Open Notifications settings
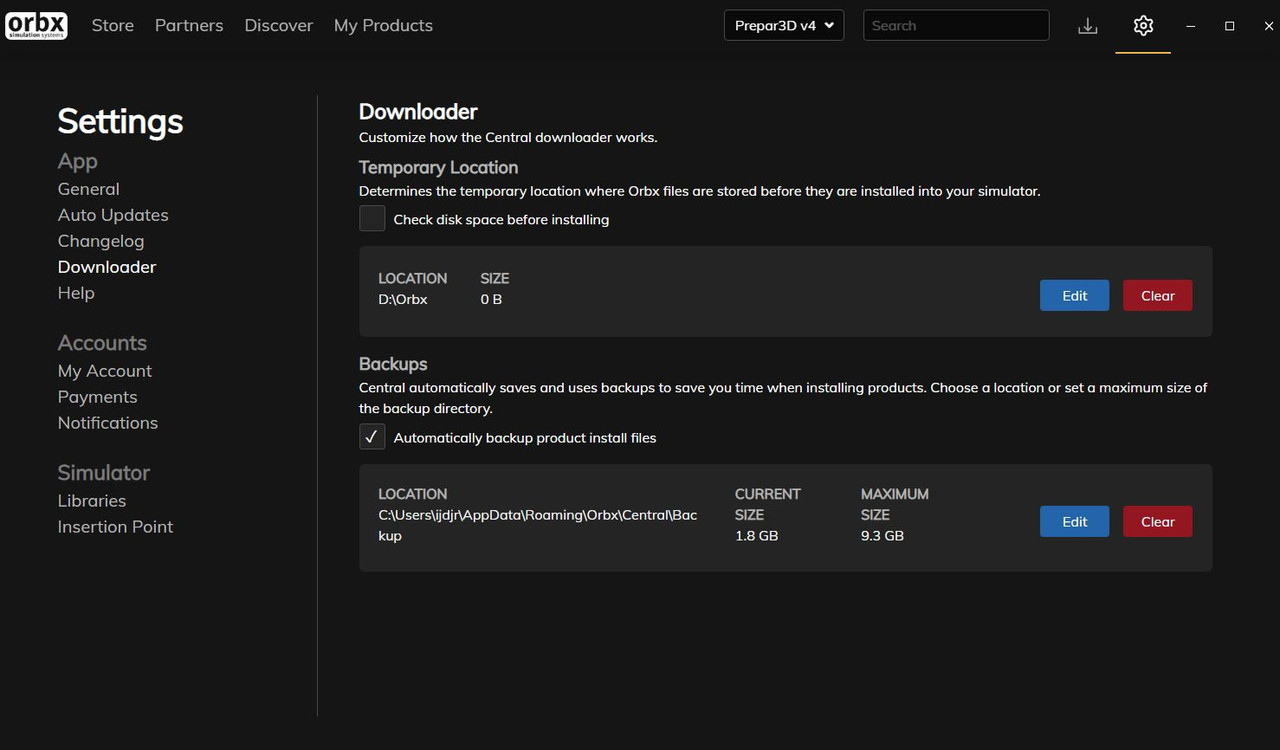This screenshot has height=750, width=1280. 108,423
